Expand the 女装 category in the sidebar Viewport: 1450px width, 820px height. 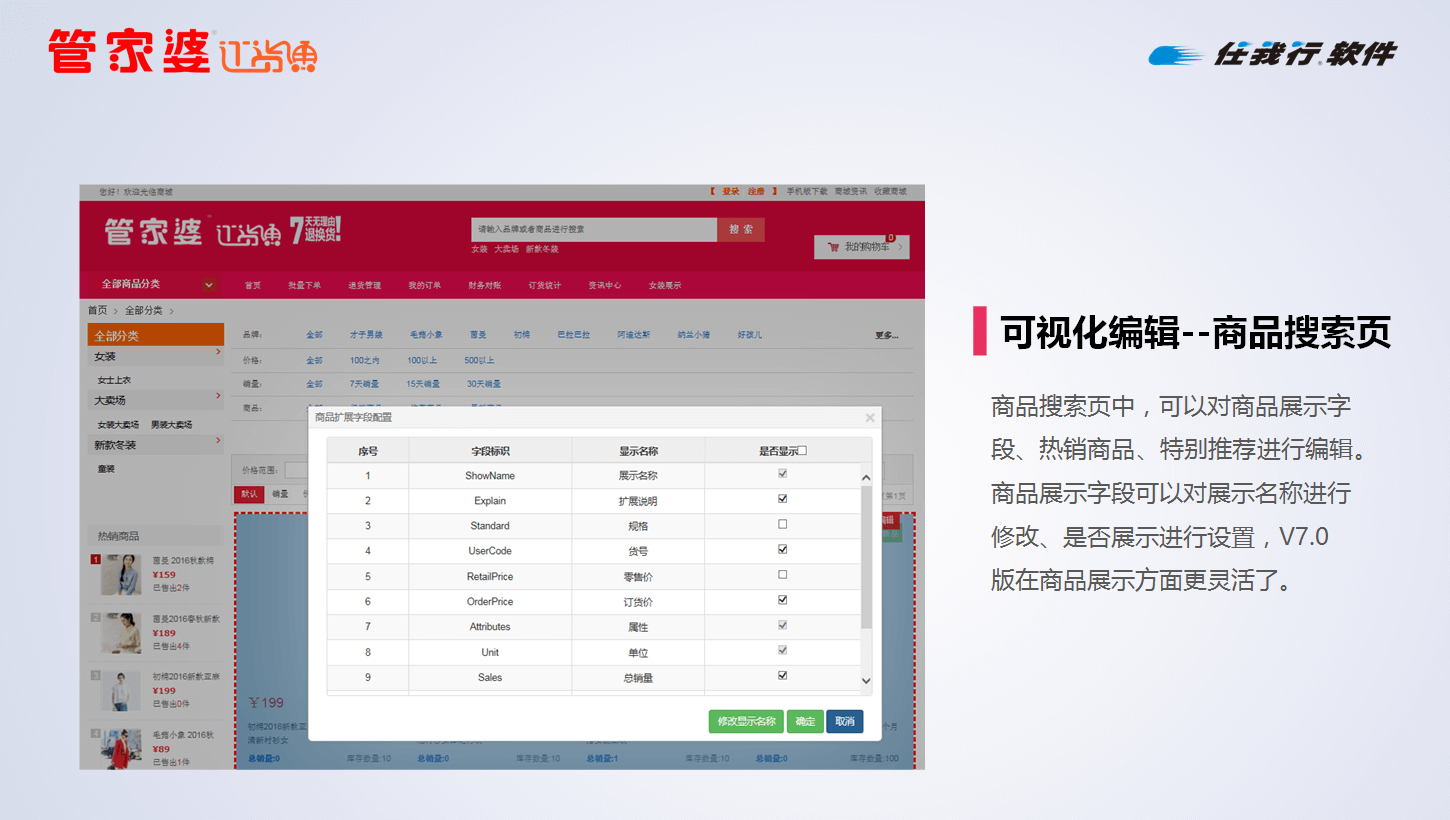[218, 352]
